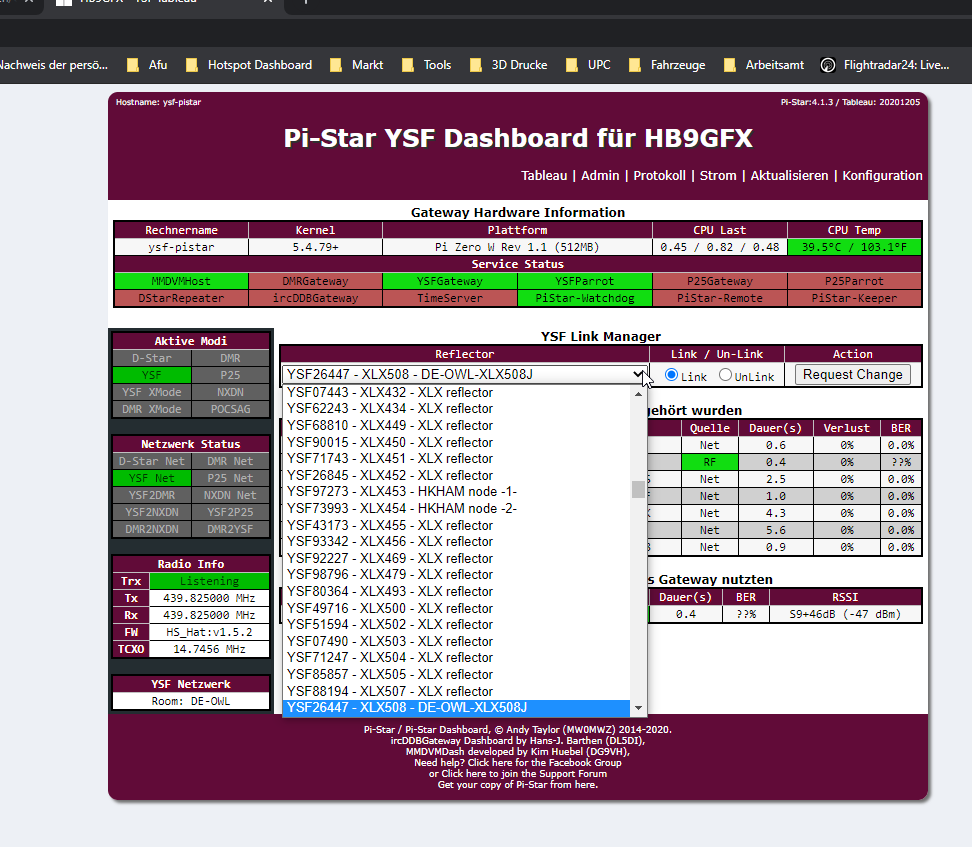Click the green YSF Net status cell

point(152,479)
